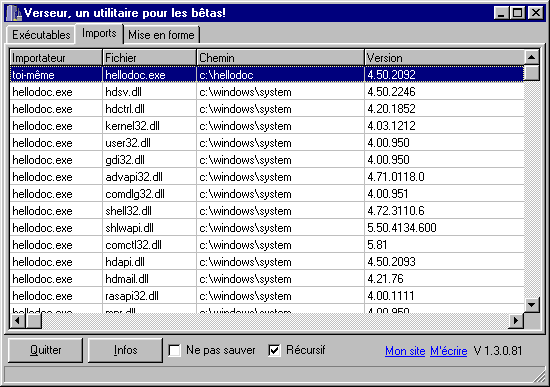Click version 4.03.1212 cell
Viewport: 550px width, 387px height.
pyautogui.click(x=444, y=126)
